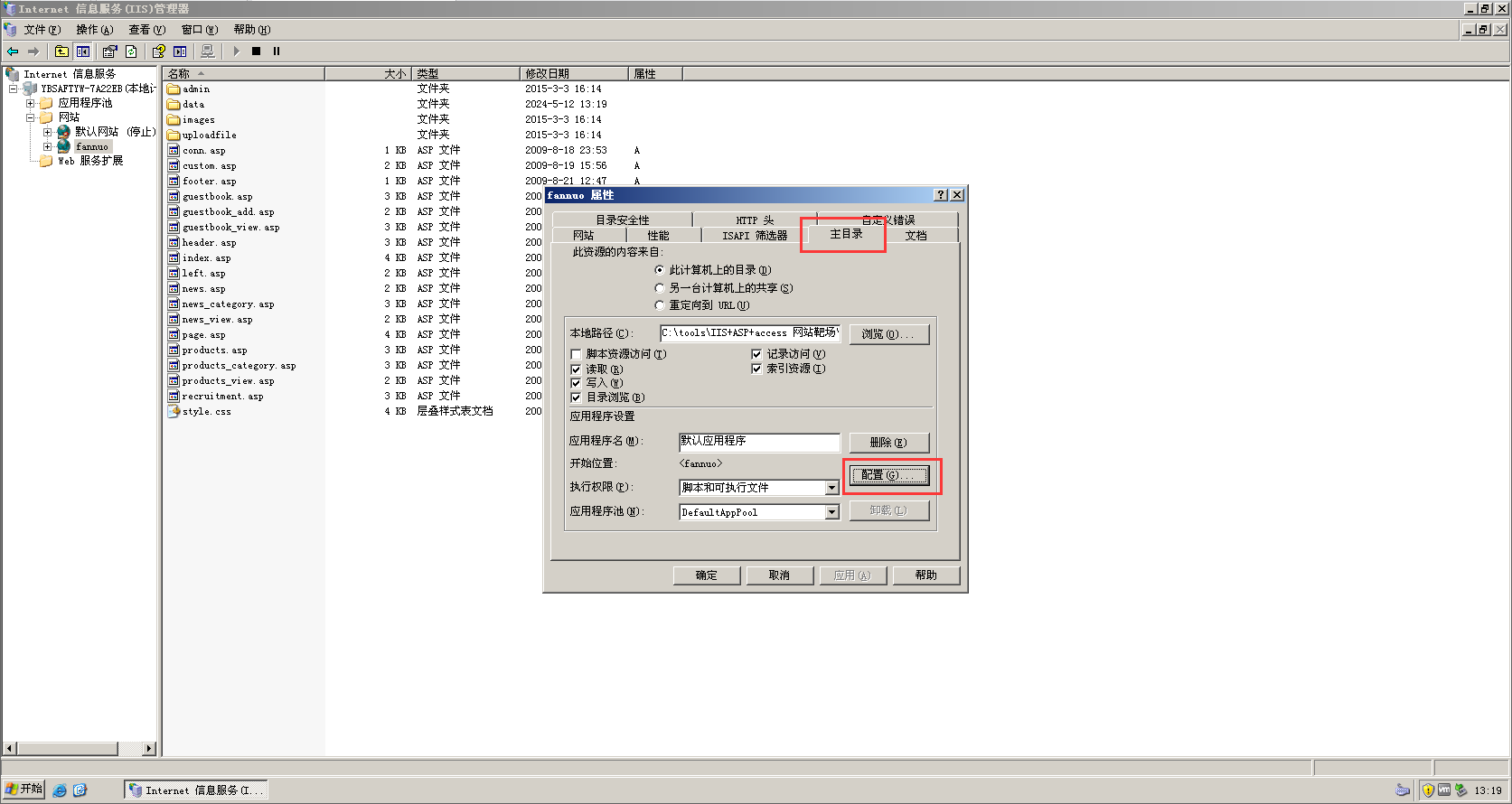Screen dimensions: 1512x804
Task: Toggle the 目录浏览 checkbox
Action: pos(577,397)
